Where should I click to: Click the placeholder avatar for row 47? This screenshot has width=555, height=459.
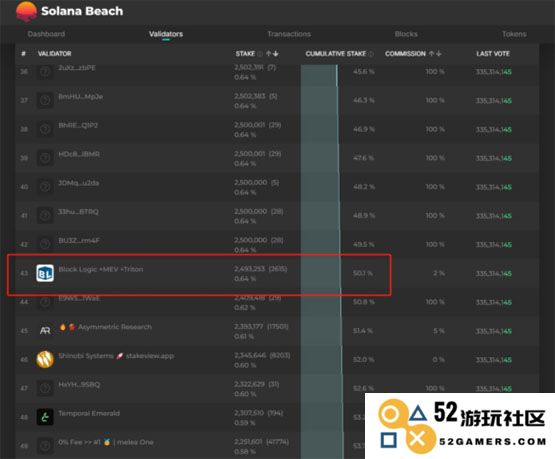tap(45, 388)
